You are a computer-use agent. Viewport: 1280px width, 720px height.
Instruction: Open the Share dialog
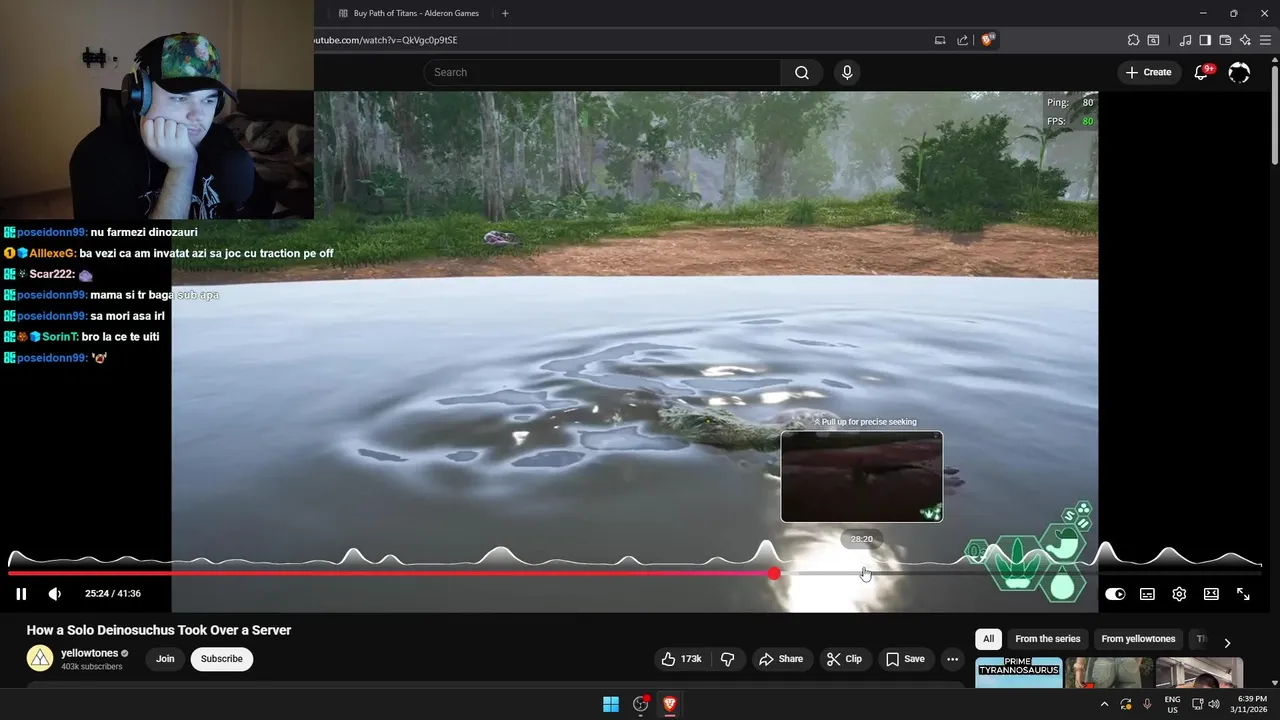click(x=781, y=659)
